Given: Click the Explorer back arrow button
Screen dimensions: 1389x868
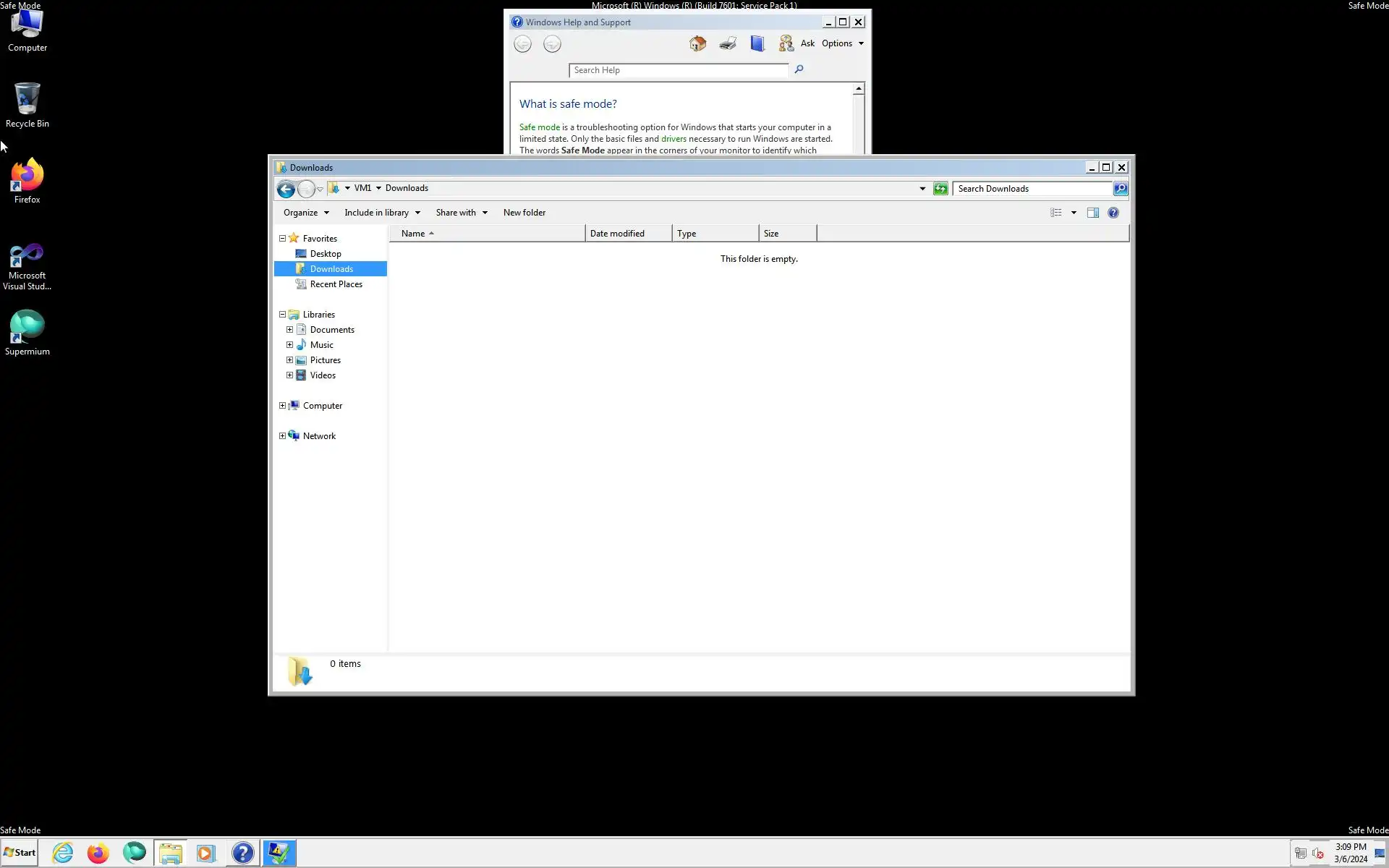Looking at the screenshot, I should (286, 189).
